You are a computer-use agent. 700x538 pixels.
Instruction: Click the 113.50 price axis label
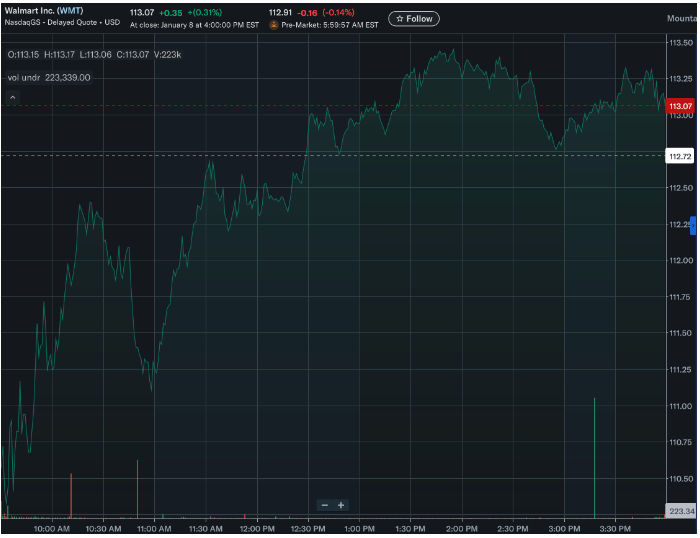tap(681, 43)
